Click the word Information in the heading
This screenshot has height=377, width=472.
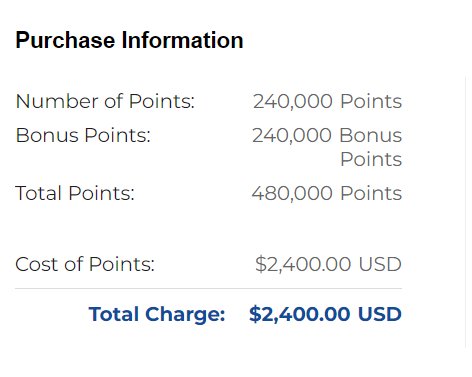(182, 40)
